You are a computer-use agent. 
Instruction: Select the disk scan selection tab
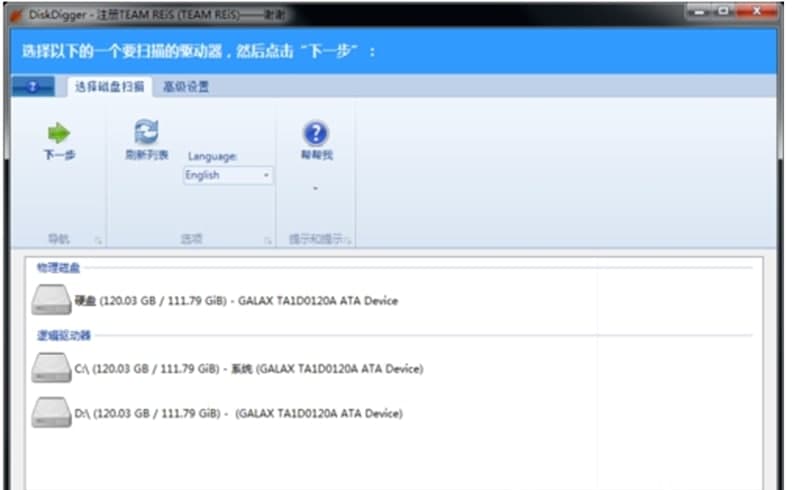coord(109,86)
